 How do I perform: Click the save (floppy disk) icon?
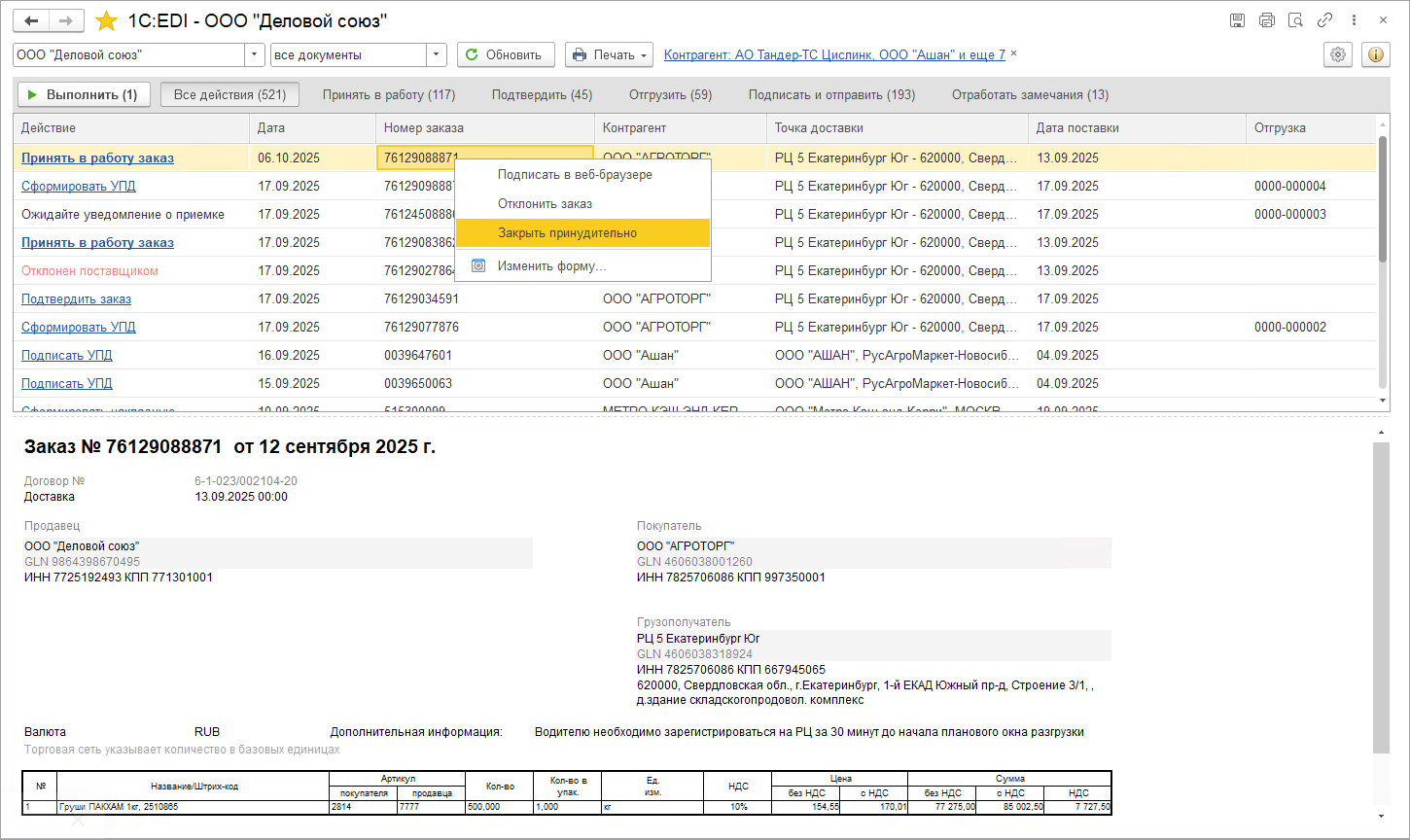[1237, 20]
